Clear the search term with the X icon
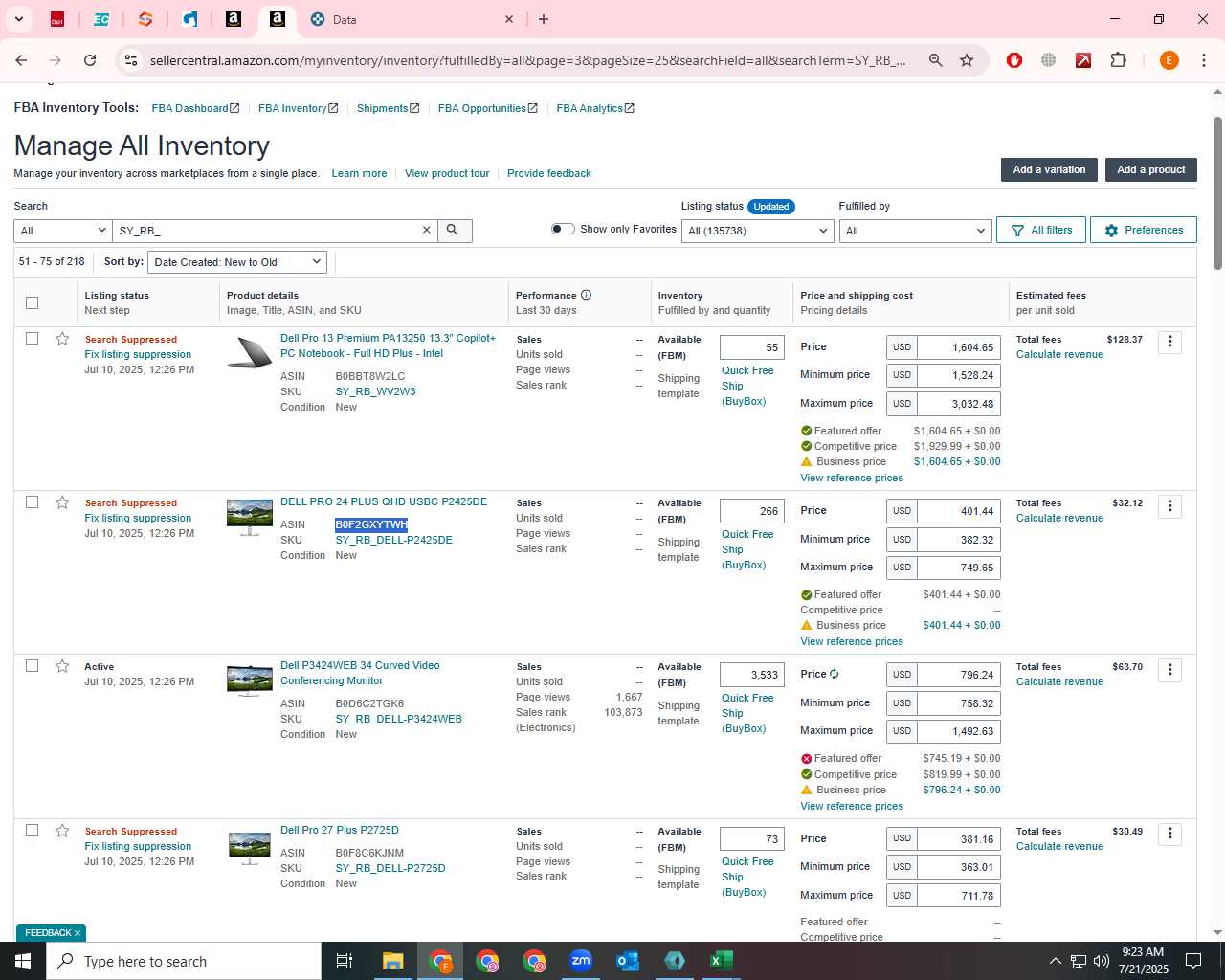This screenshot has width=1225, height=980. tap(427, 231)
